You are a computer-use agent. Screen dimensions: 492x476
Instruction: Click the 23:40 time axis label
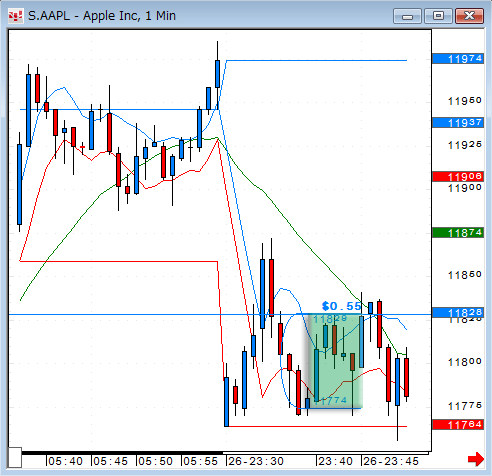pos(335,461)
